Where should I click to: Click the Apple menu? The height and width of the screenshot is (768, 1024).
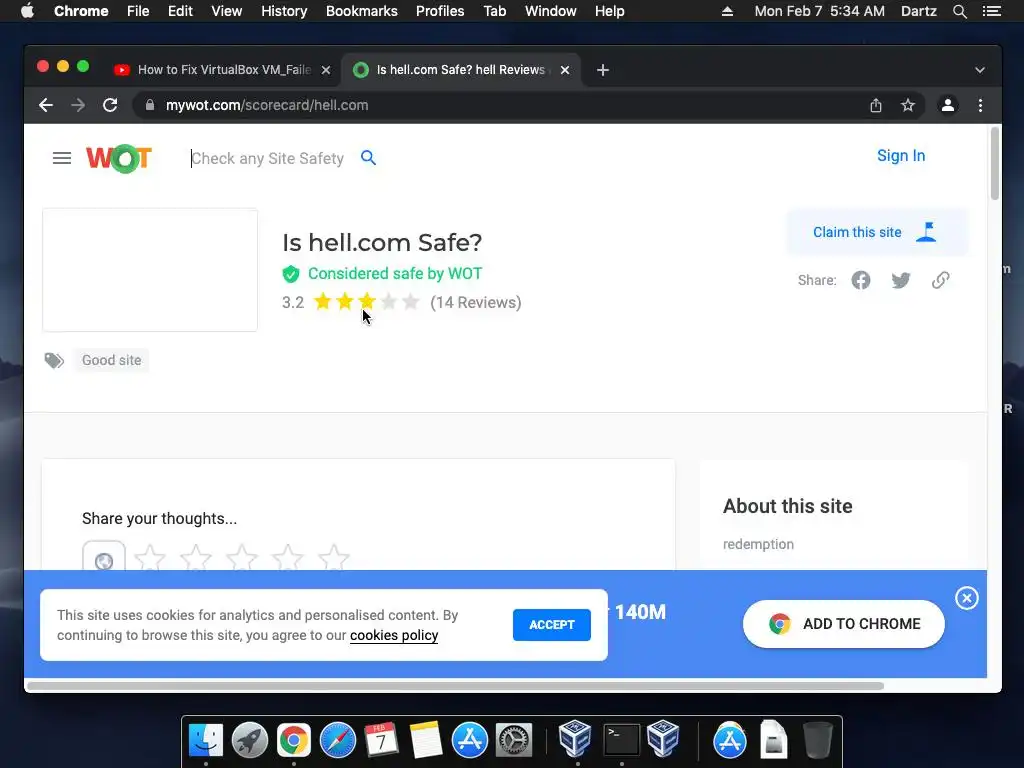click(27, 11)
